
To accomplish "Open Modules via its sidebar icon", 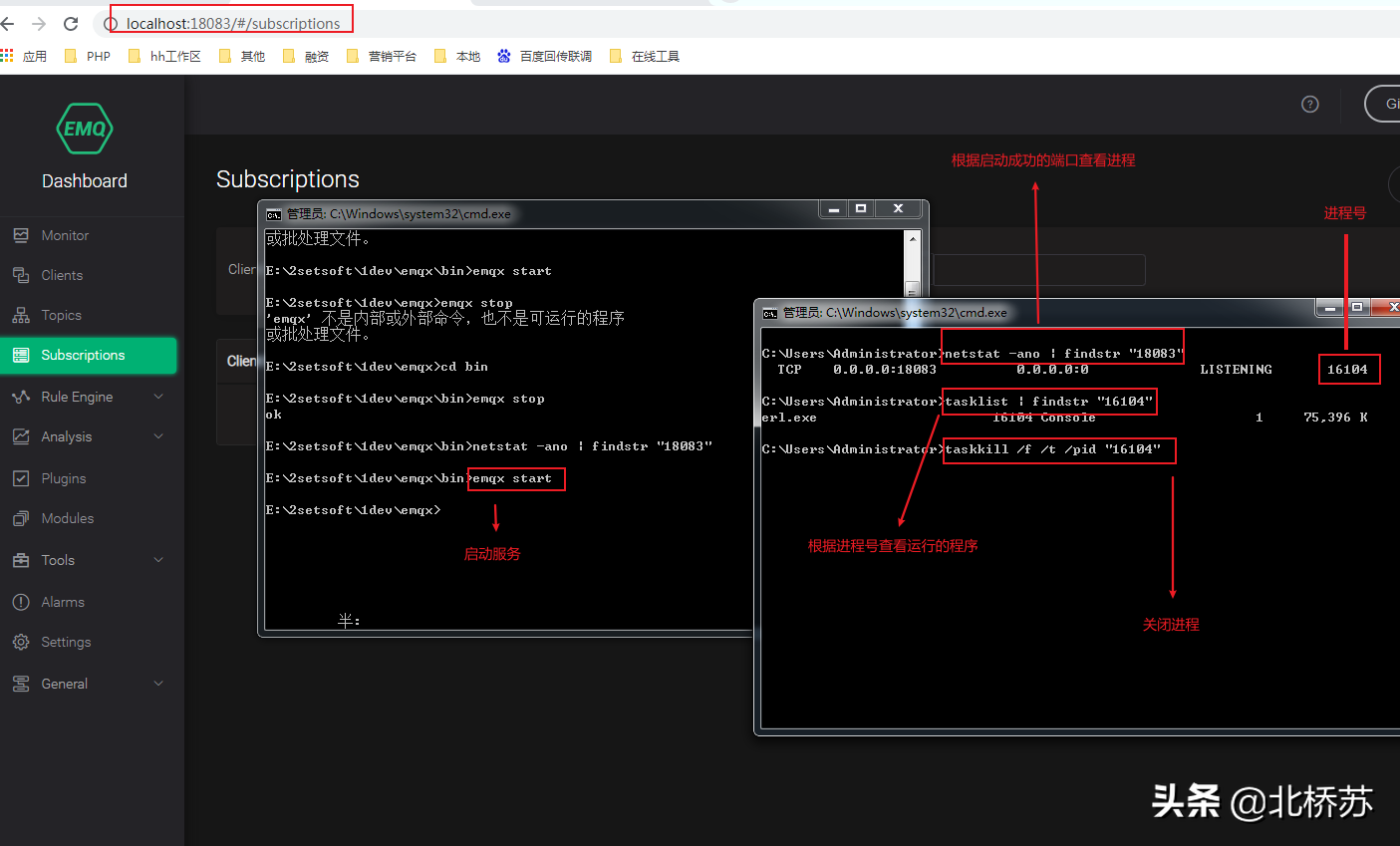I will point(21,518).
